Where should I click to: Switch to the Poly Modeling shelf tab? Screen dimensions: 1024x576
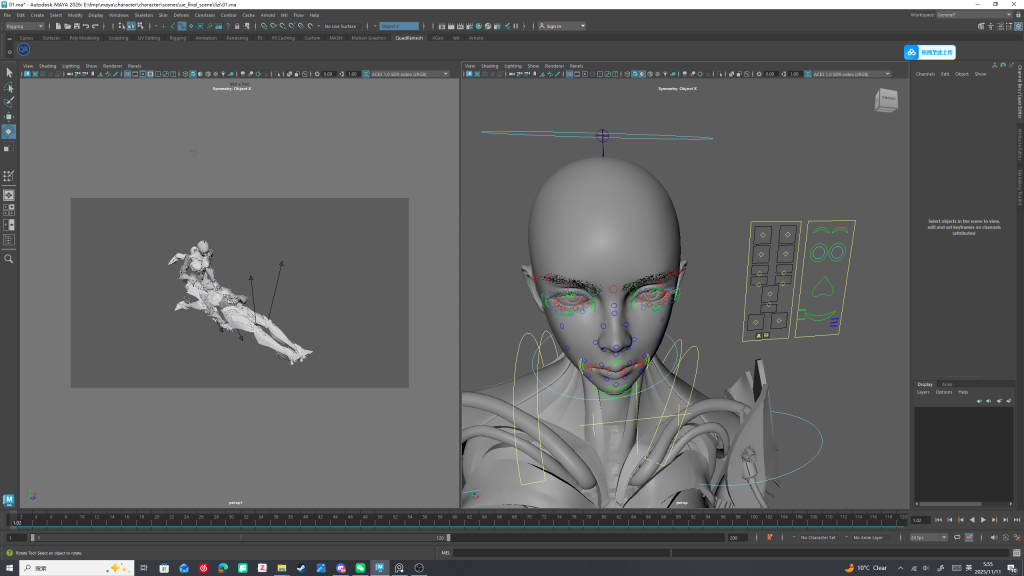[x=83, y=38]
